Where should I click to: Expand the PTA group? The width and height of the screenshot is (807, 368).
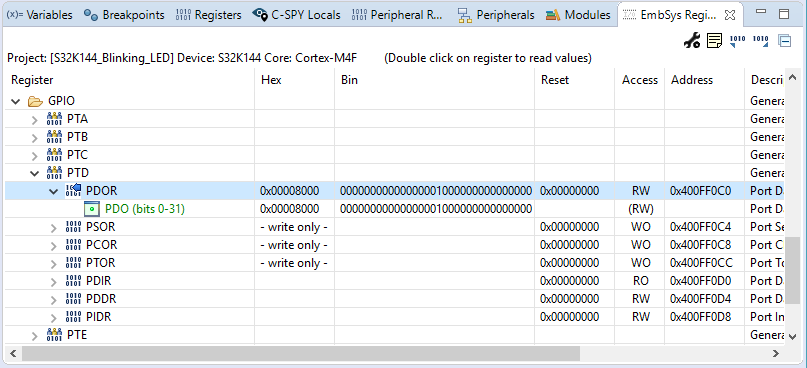34,120
